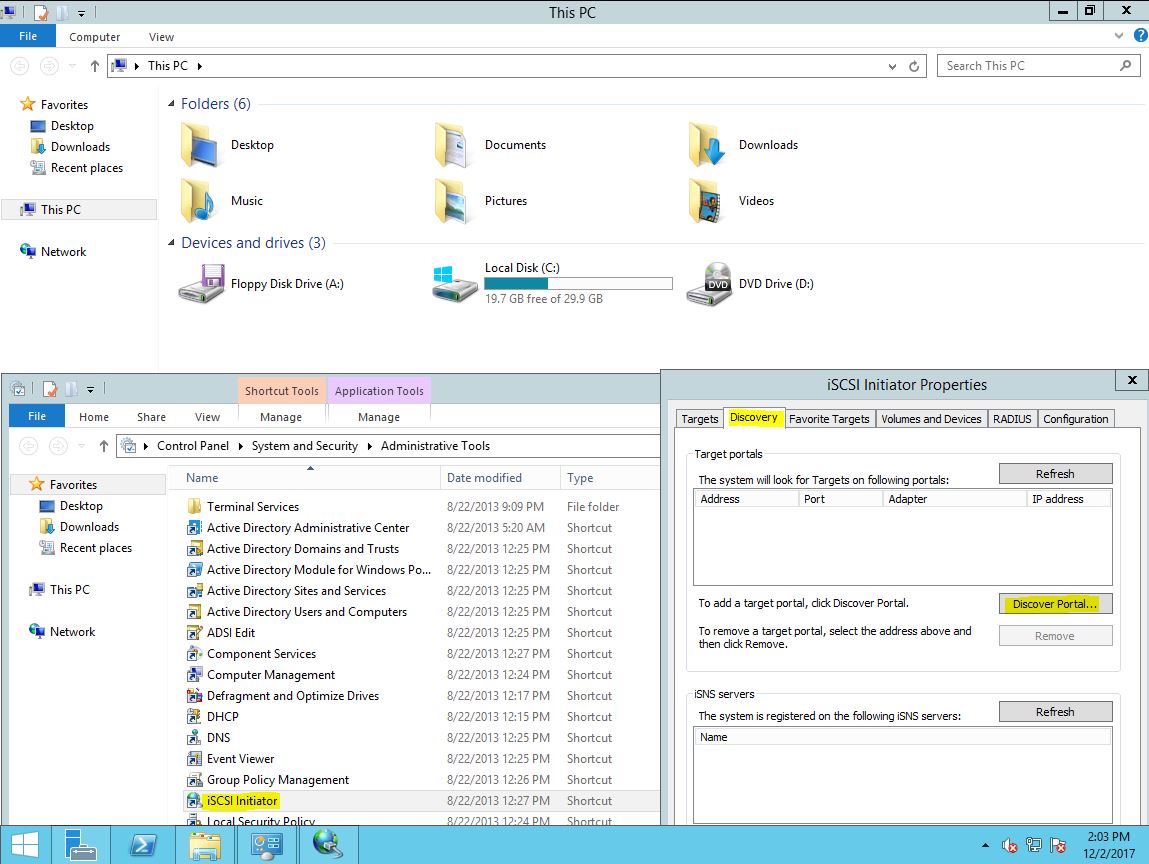Viewport: 1149px width, 864px height.
Task: Refresh the This PC address bar
Action: click(x=914, y=66)
